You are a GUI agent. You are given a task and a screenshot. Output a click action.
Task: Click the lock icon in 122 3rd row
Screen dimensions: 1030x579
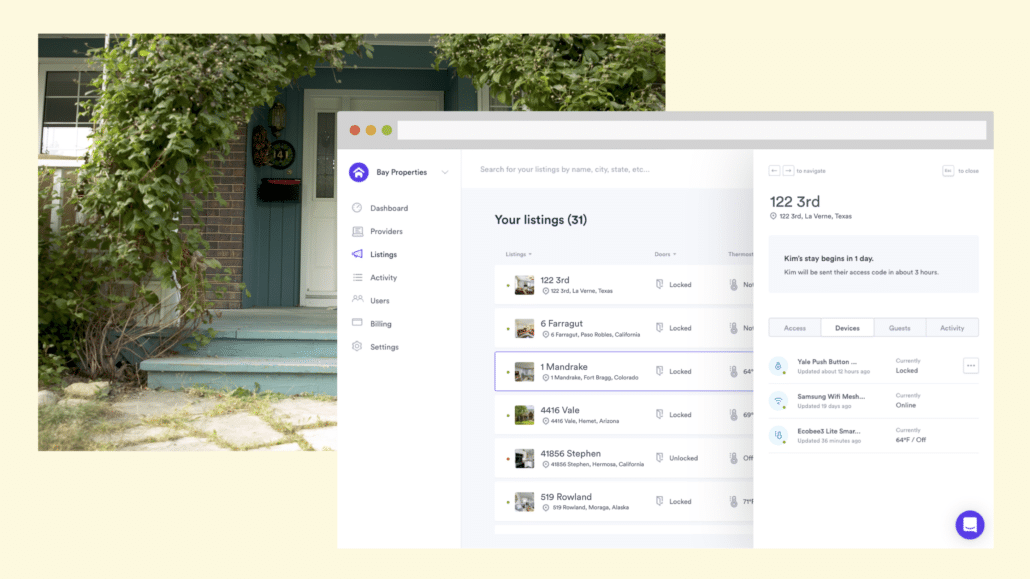click(660, 284)
